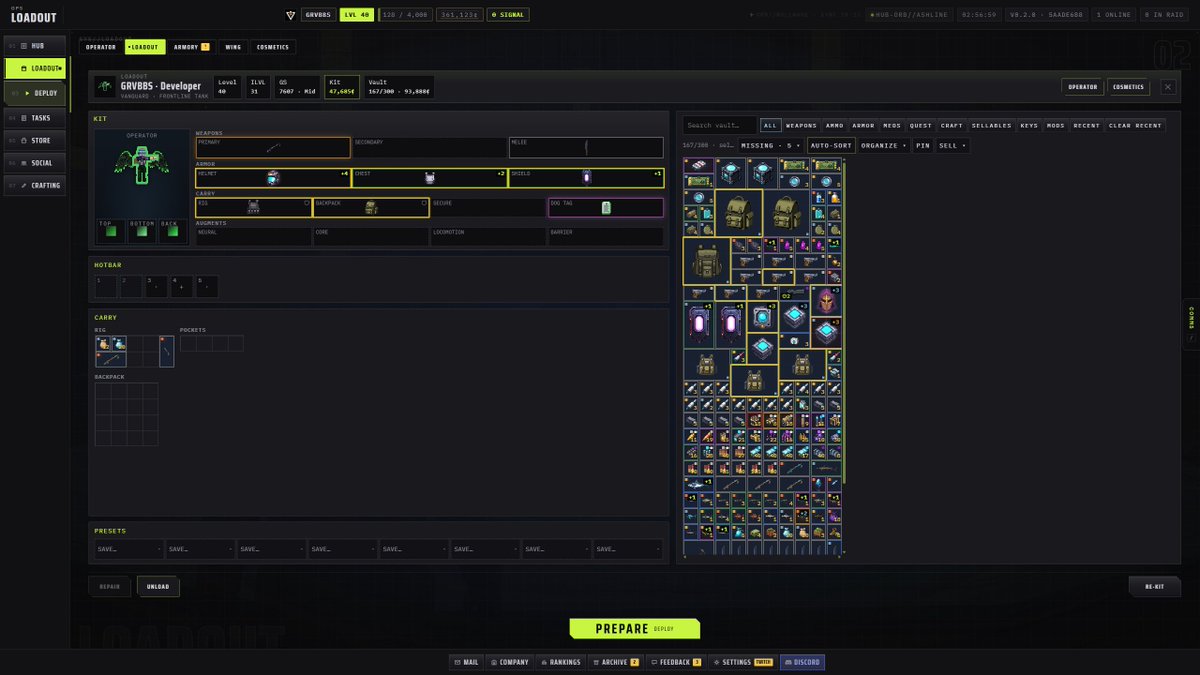Open Tasks in the left sidebar
The width and height of the screenshot is (1200, 675).
click(x=34, y=117)
